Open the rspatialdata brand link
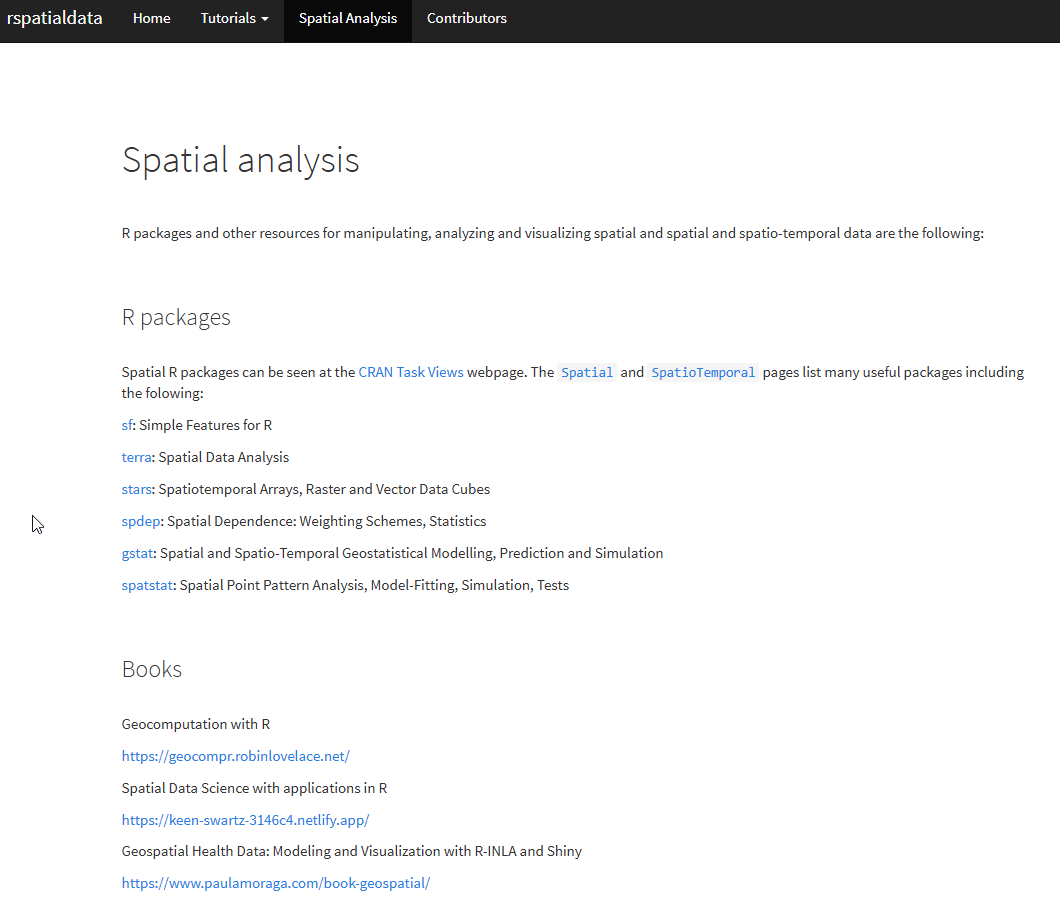Screen dimensions: 1060x904 pos(54,18)
